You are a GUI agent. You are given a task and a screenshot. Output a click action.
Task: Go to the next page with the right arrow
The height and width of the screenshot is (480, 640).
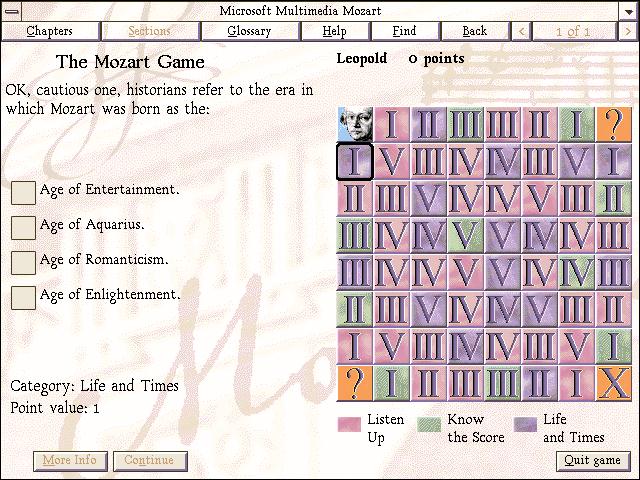628,31
